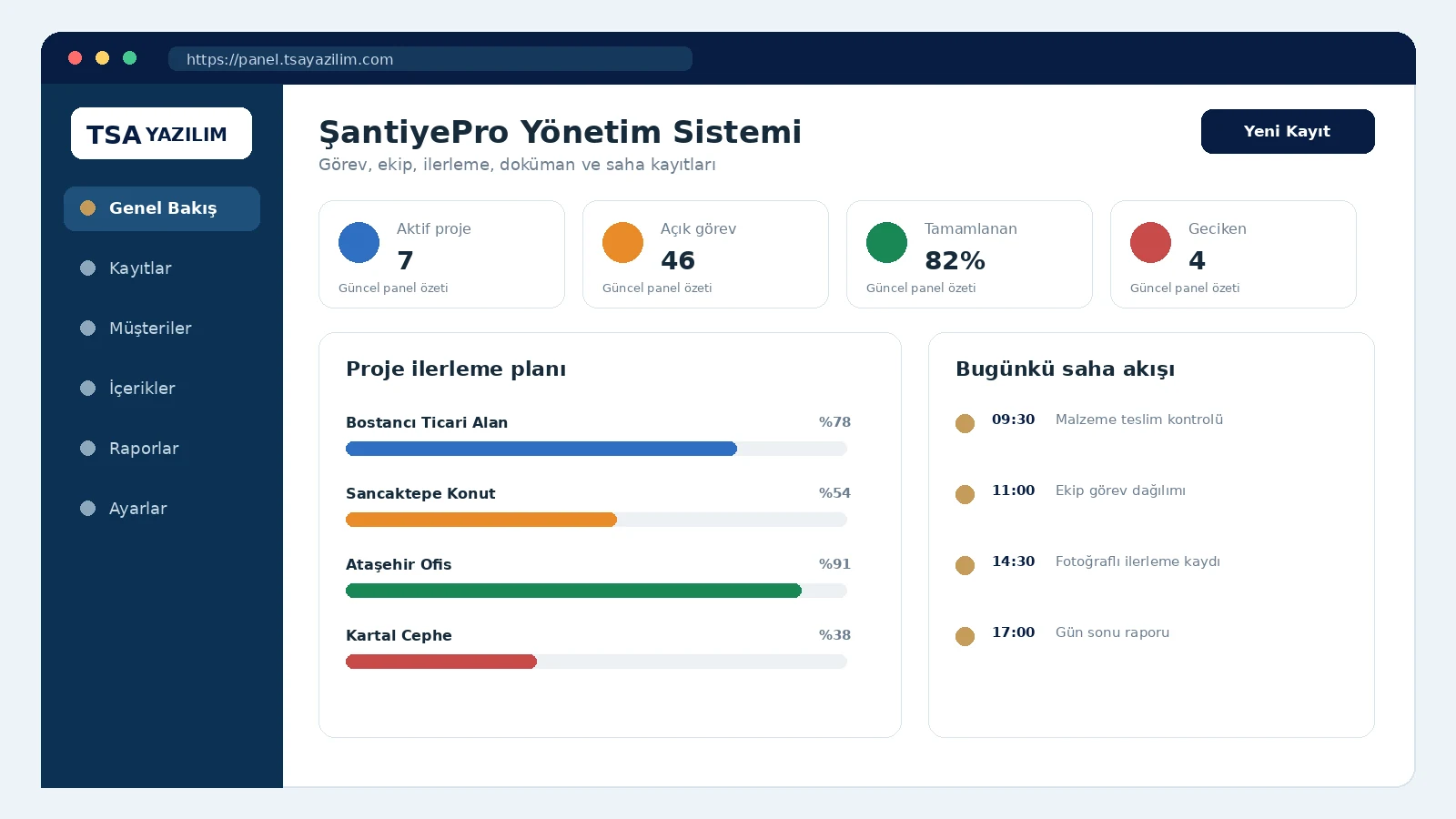This screenshot has width=1456, height=819.
Task: Open the Genel Bakış menu item
Action: 162,208
